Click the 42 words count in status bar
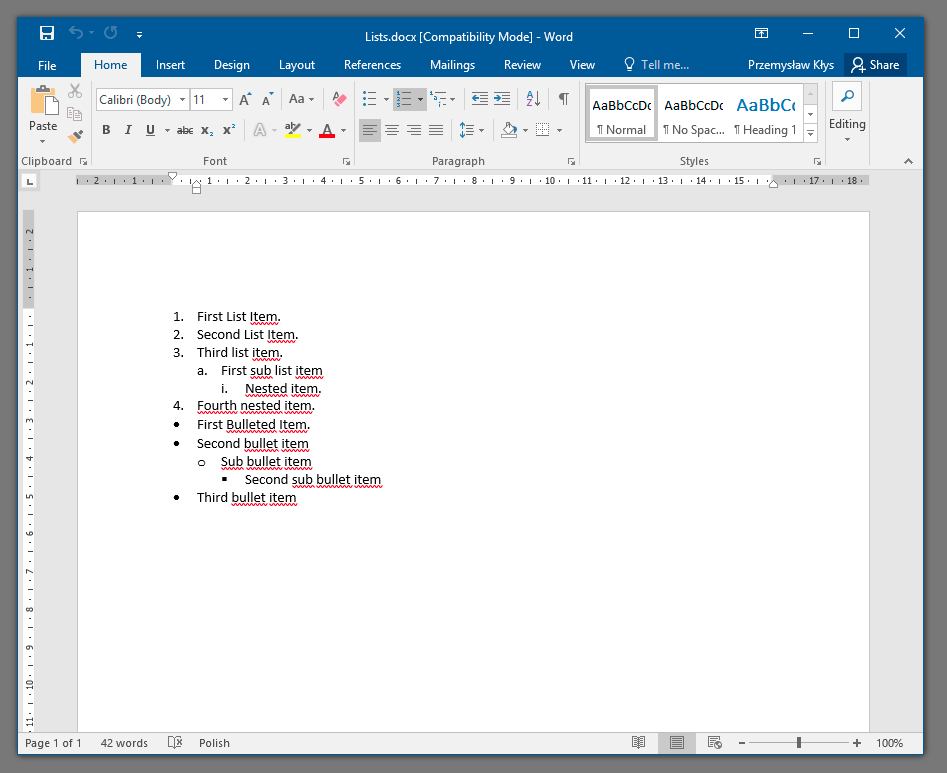This screenshot has width=947, height=773. pyautogui.click(x=124, y=743)
